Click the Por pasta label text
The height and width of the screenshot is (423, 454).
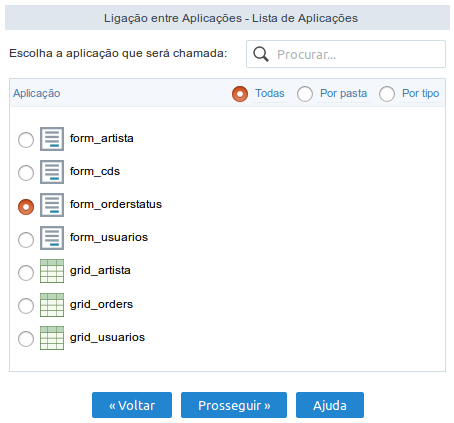pos(344,93)
